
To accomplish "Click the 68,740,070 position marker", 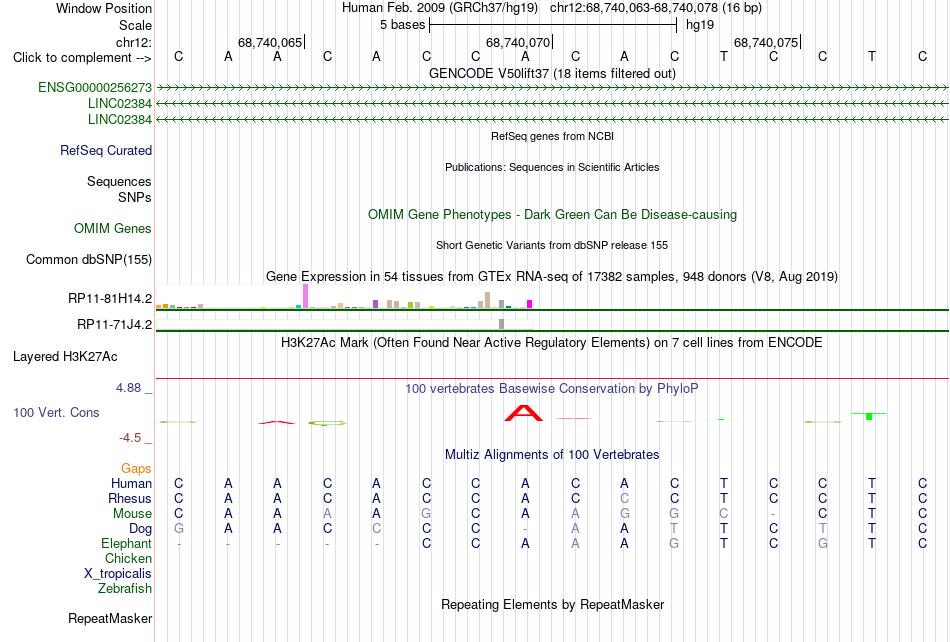I will (x=519, y=42).
